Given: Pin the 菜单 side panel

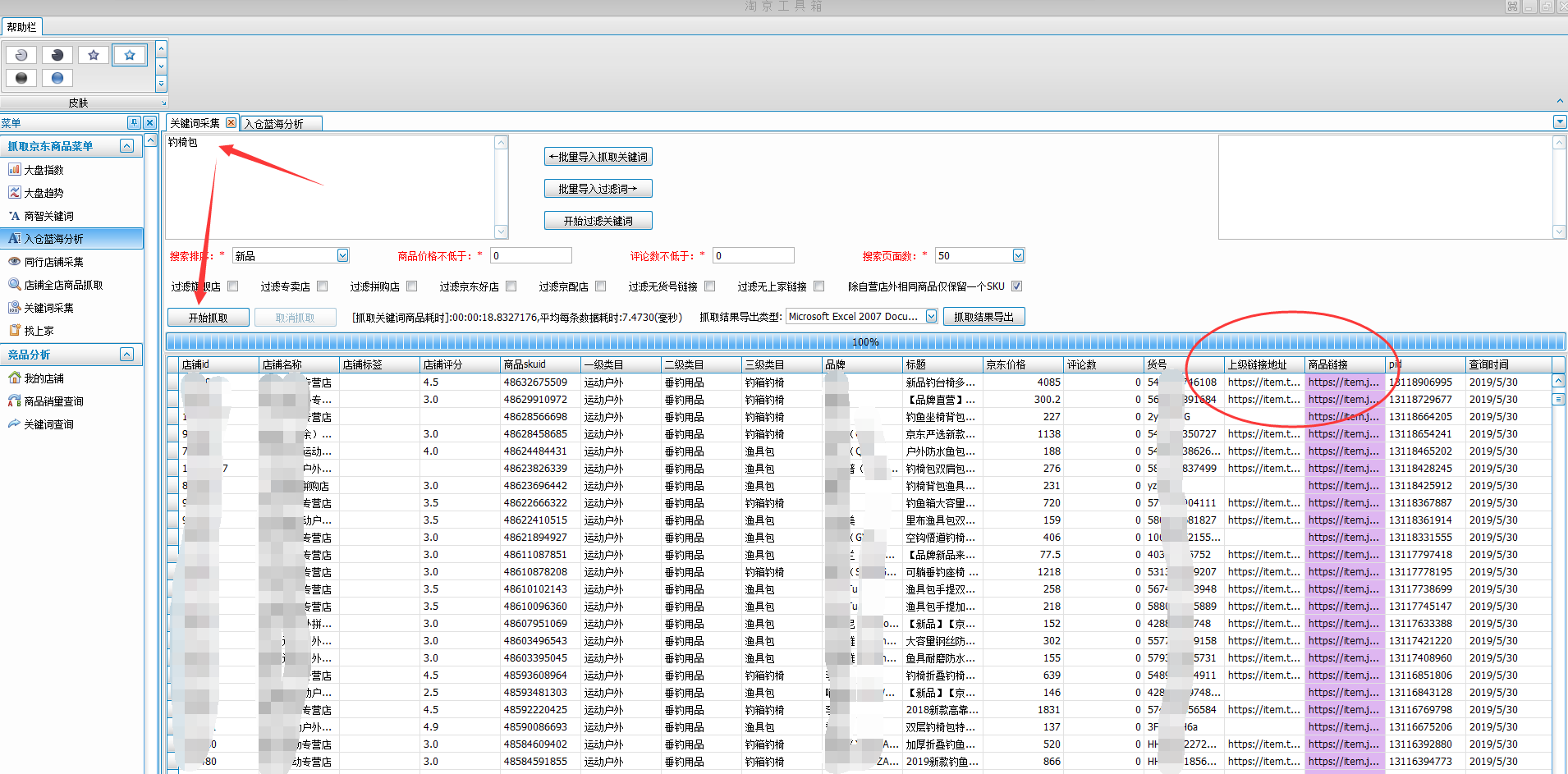Looking at the screenshot, I should [x=134, y=122].
